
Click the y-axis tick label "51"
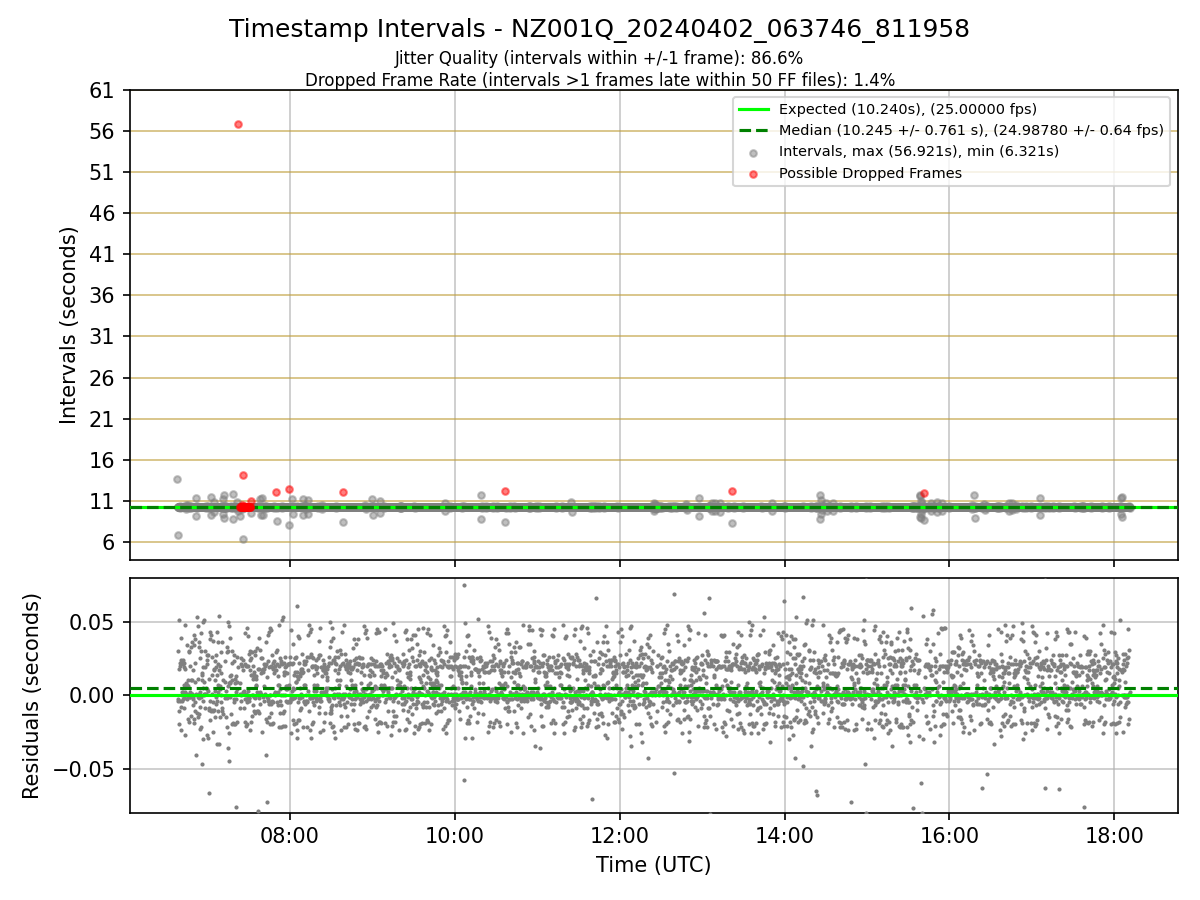tap(103, 173)
